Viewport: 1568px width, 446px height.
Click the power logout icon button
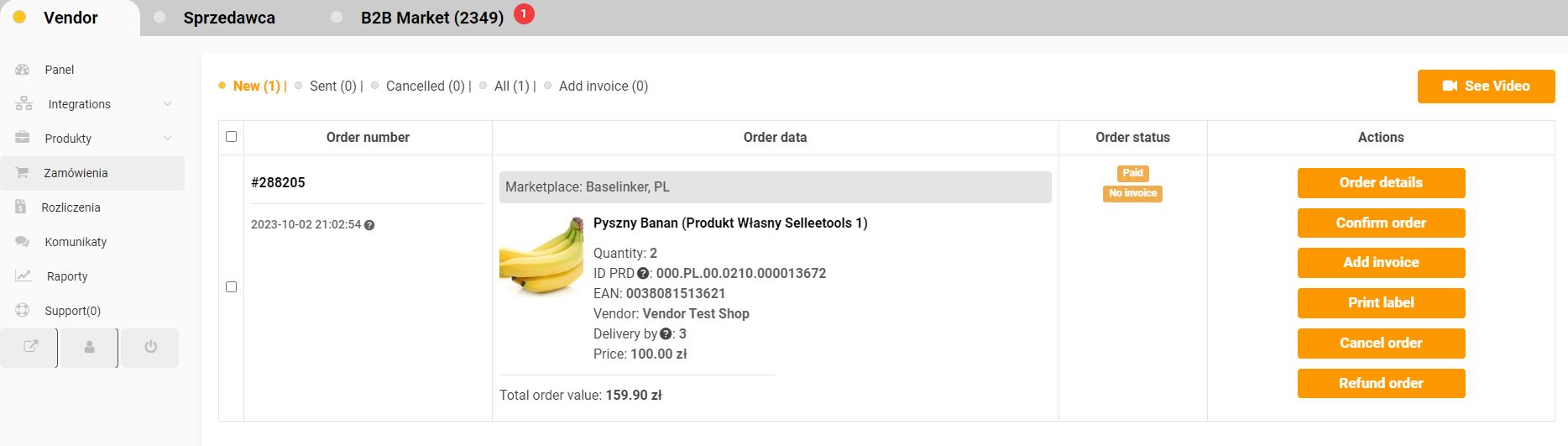[x=150, y=347]
